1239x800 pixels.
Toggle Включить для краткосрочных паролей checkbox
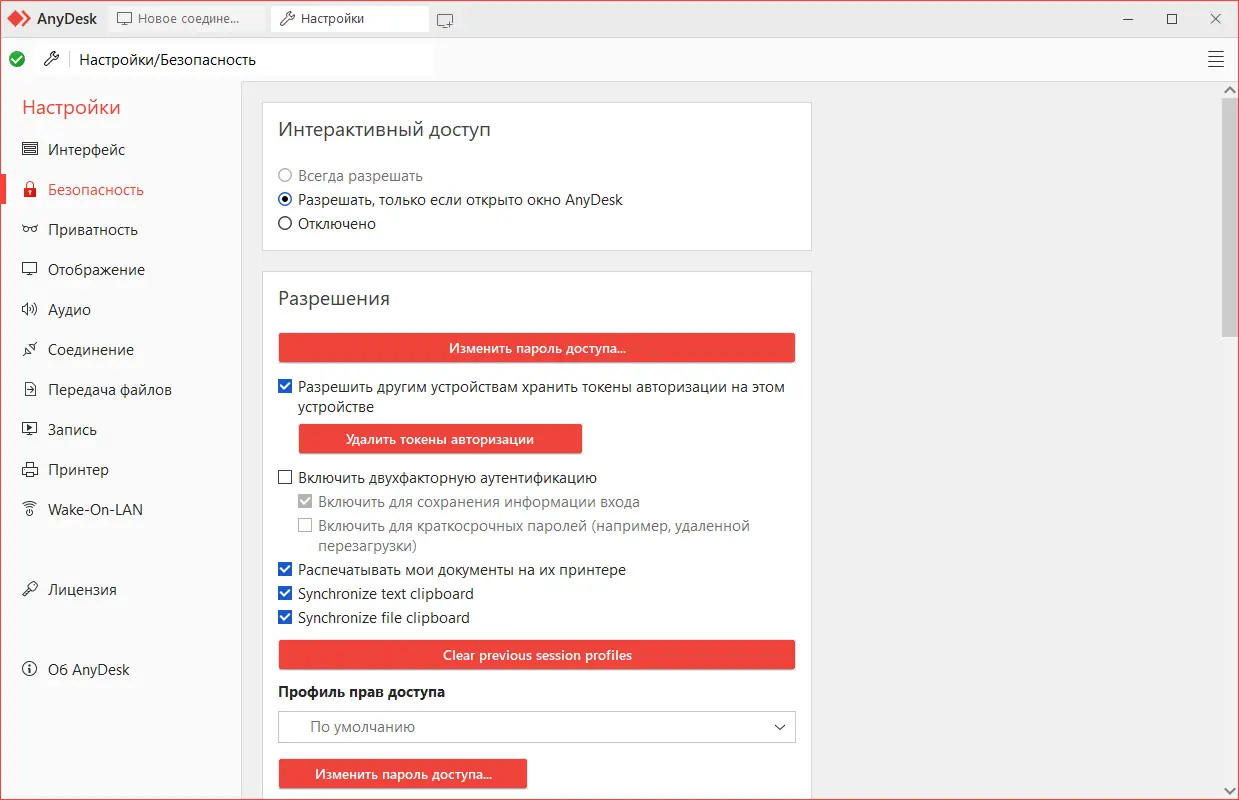click(305, 526)
